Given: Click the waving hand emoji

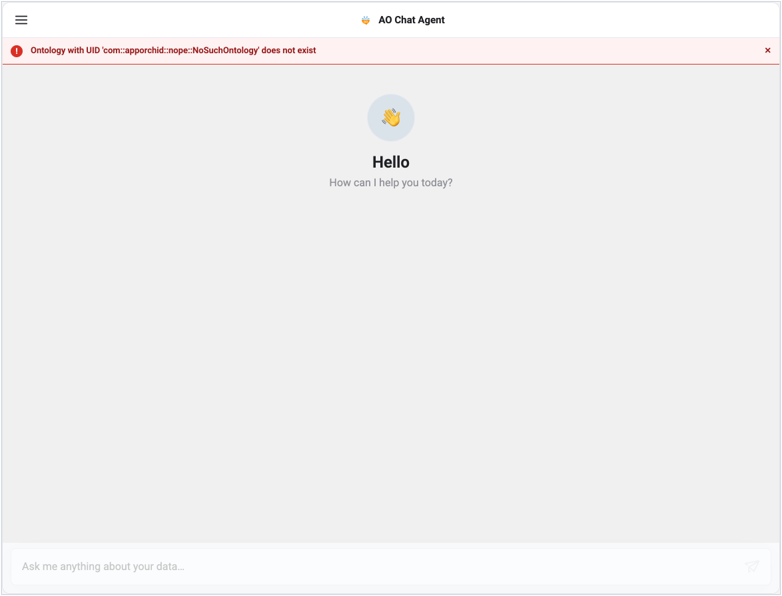Looking at the screenshot, I should pos(391,118).
